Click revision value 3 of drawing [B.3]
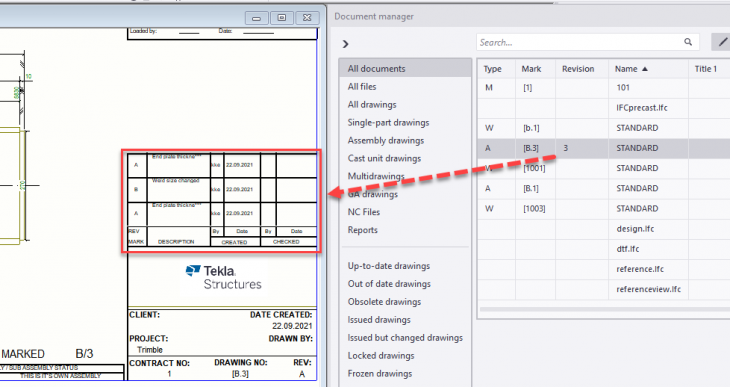Screen dimensions: 730x387 tap(566, 148)
